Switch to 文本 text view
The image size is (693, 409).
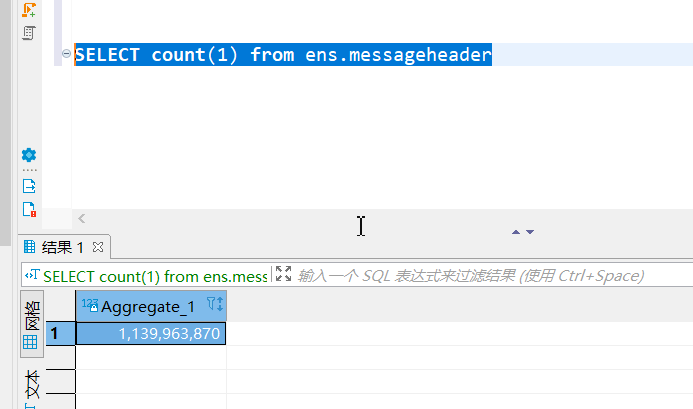pyautogui.click(x=32, y=385)
